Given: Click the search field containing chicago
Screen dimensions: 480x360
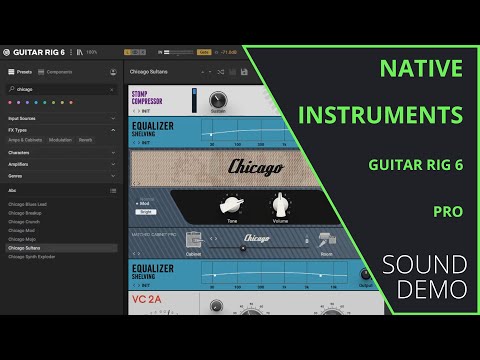Looking at the screenshot, I should click(x=62, y=89).
